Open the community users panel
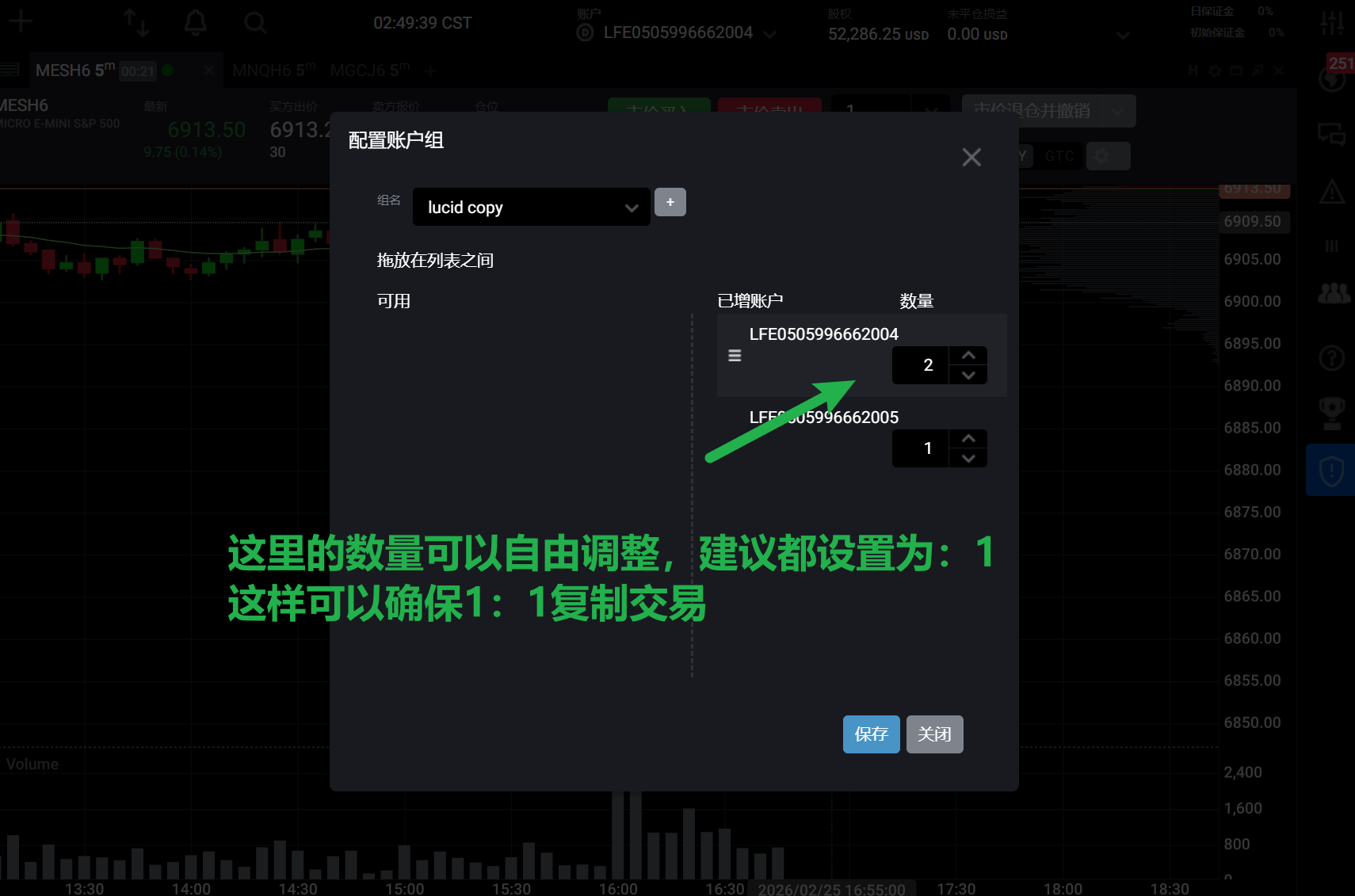The width and height of the screenshot is (1355, 896). (x=1333, y=292)
